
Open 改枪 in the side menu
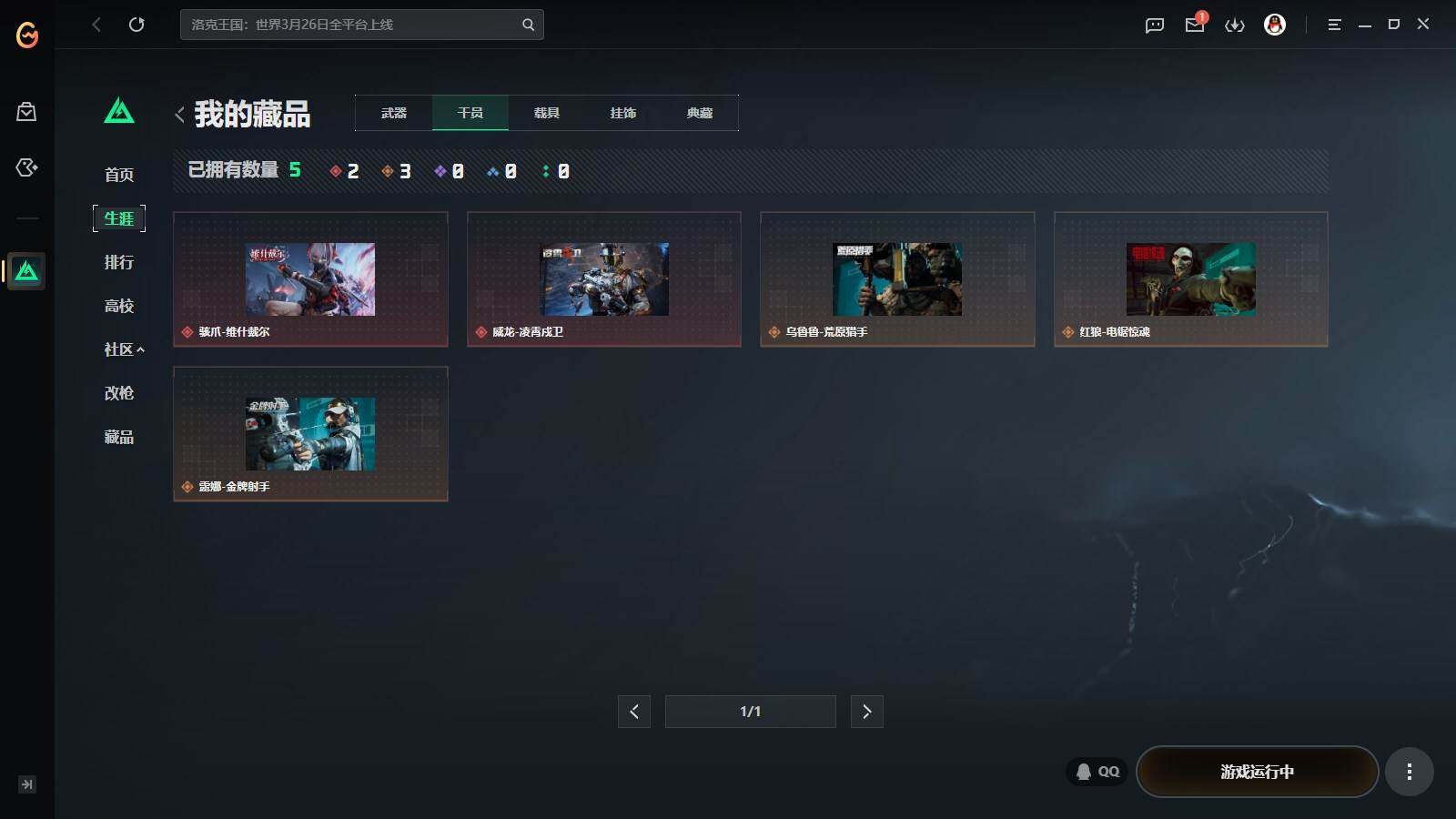[119, 393]
